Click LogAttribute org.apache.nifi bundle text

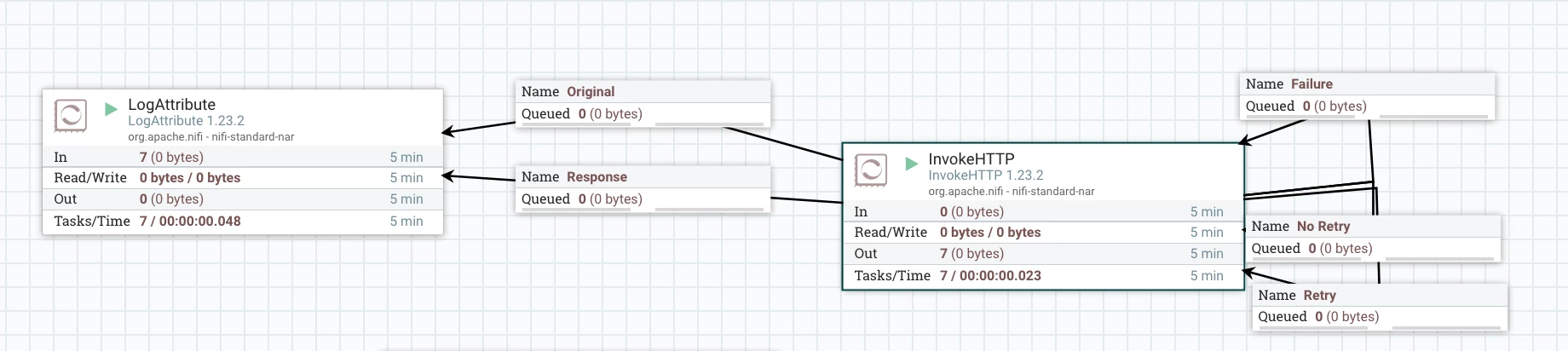211,137
